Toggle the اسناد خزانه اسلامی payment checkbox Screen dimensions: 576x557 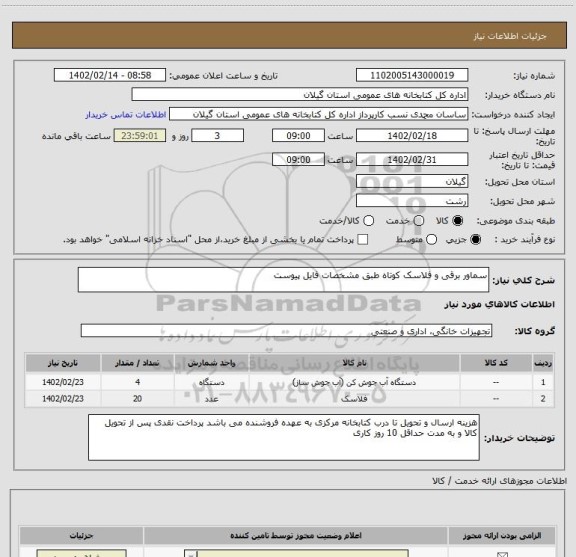pos(363,240)
